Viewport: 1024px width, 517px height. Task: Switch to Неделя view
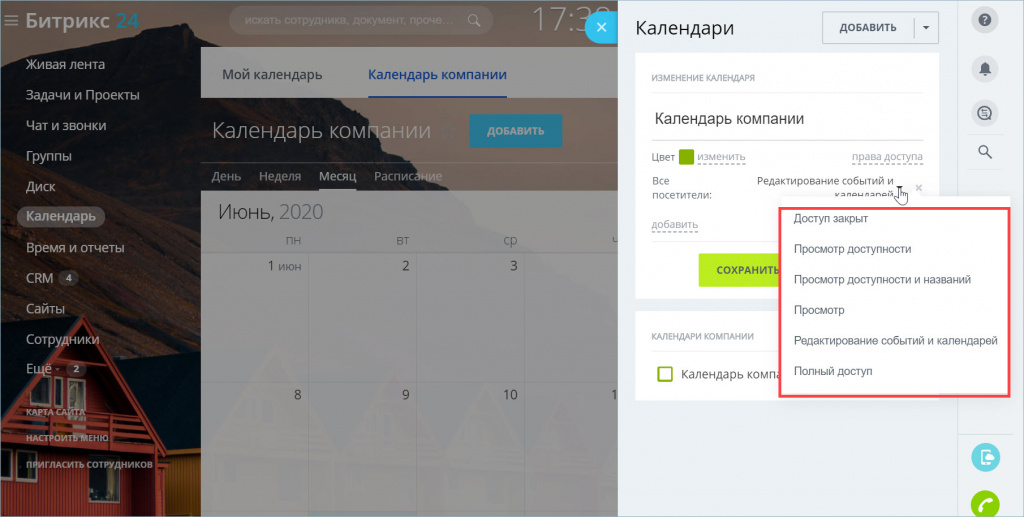pyautogui.click(x=280, y=176)
